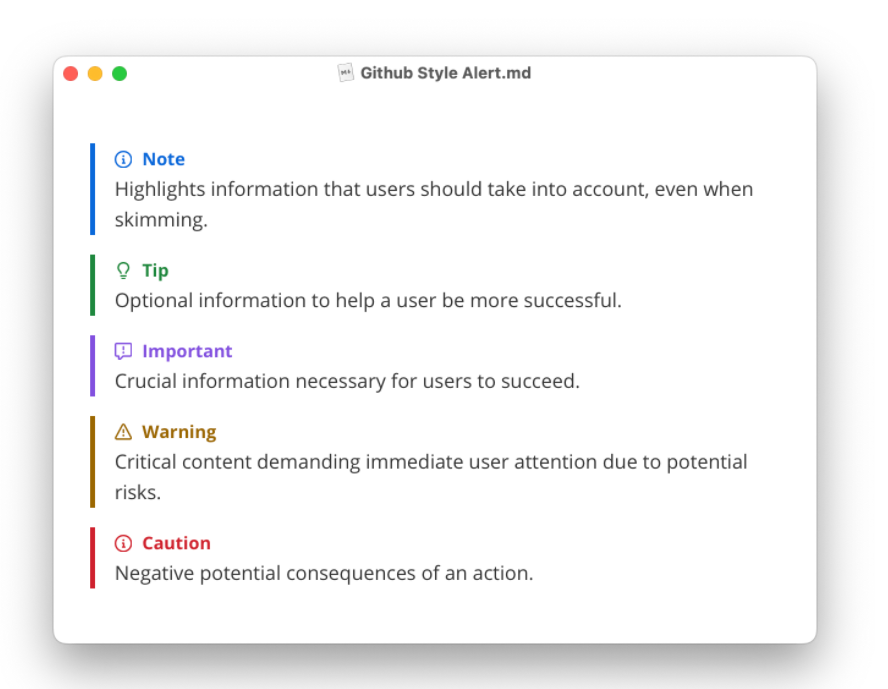Click the purple Important speech bubble icon

123,352
